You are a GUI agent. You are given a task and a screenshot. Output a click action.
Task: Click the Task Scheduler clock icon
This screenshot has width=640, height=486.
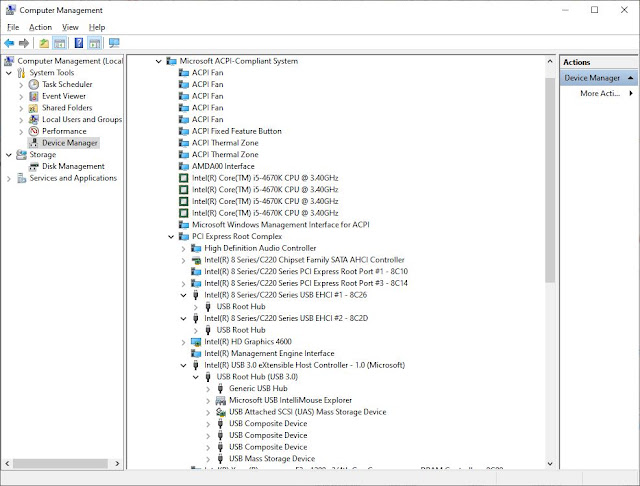33,84
